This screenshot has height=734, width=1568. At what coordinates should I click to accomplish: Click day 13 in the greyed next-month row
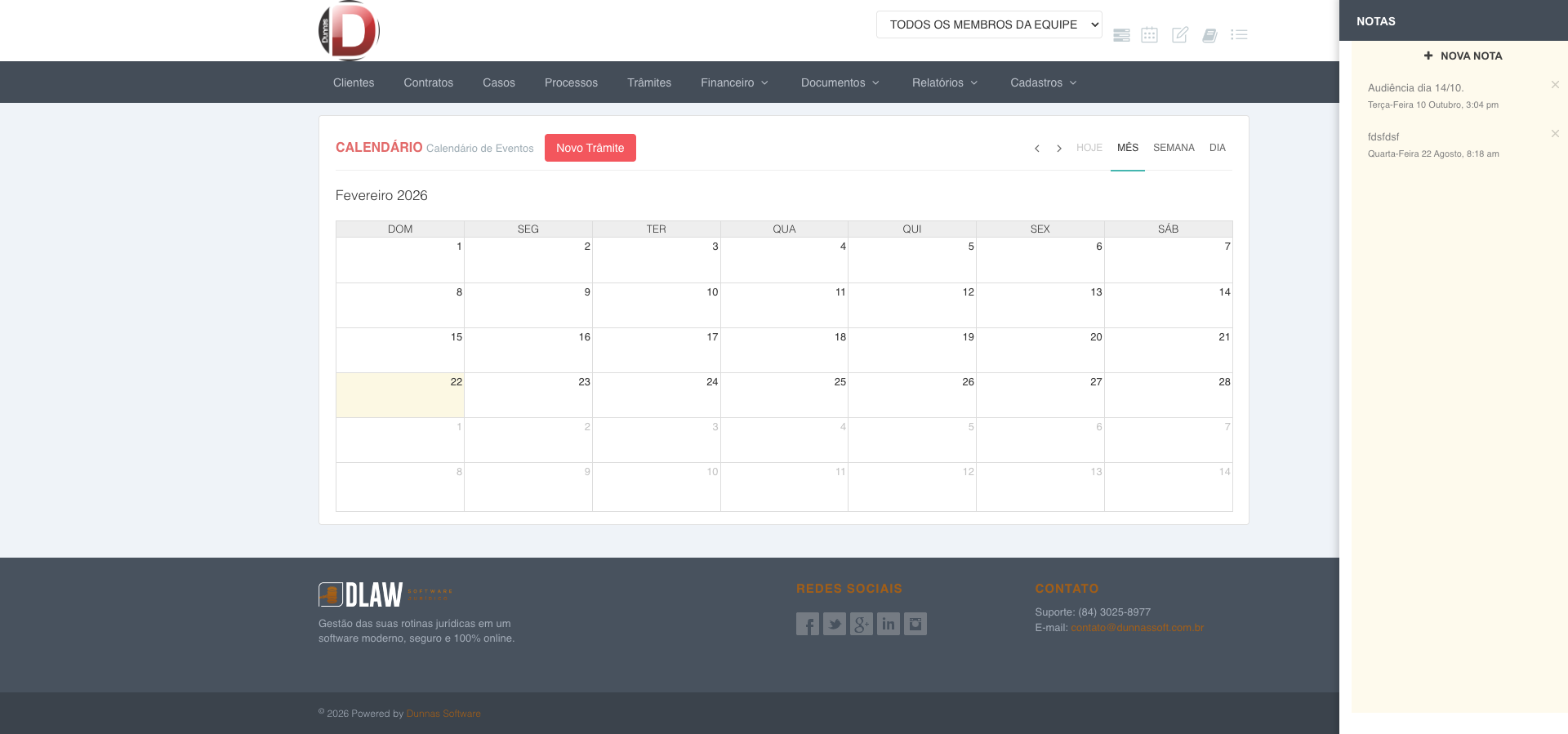(1040, 487)
